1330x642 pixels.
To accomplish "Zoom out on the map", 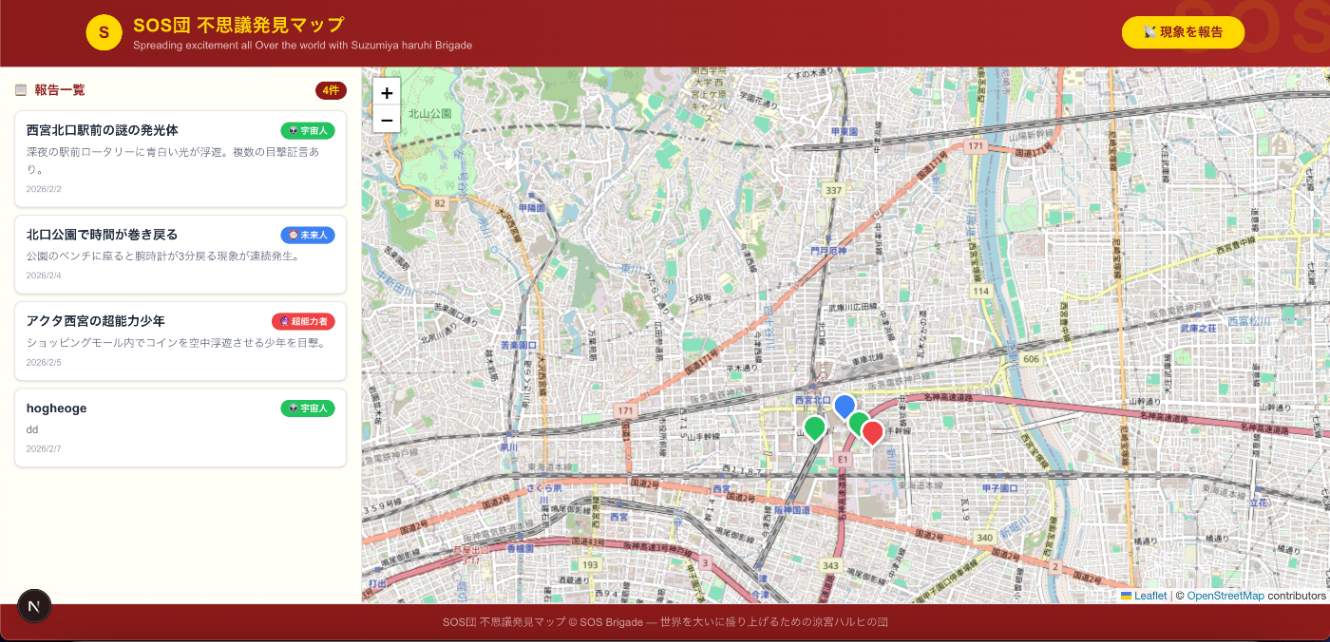I will pos(387,119).
